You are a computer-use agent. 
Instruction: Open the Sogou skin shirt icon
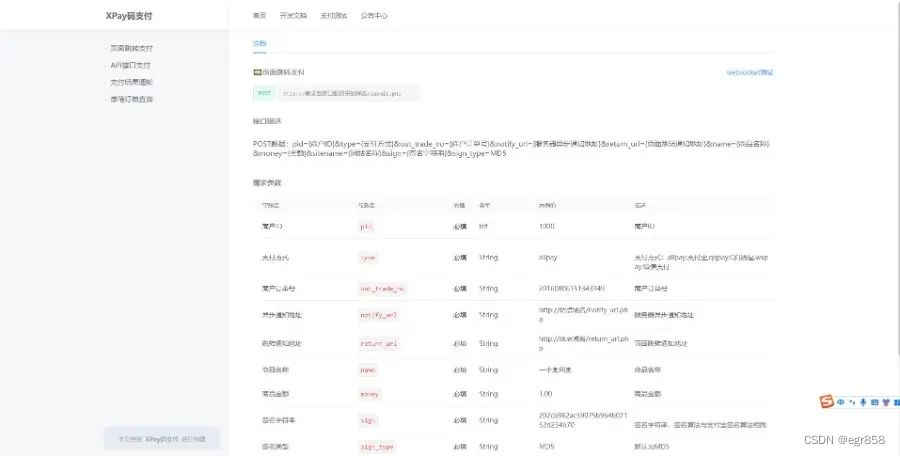coord(886,402)
